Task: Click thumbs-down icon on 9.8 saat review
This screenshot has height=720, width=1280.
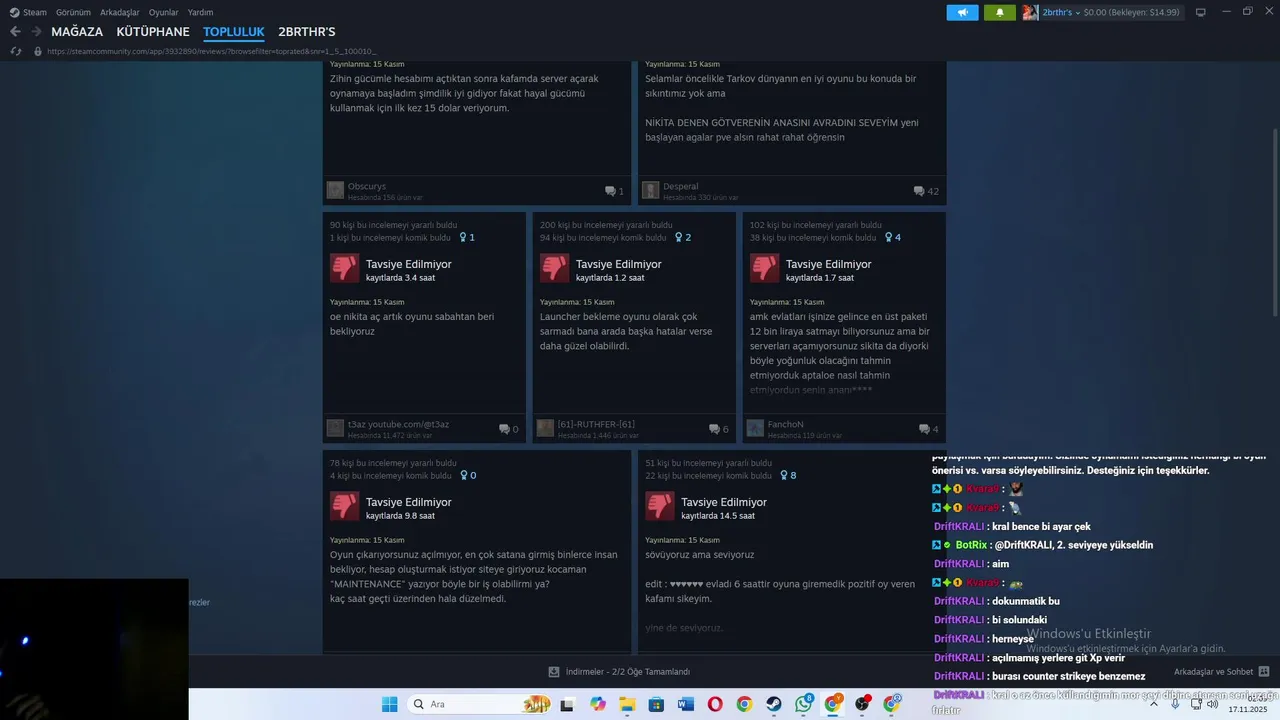Action: click(345, 506)
